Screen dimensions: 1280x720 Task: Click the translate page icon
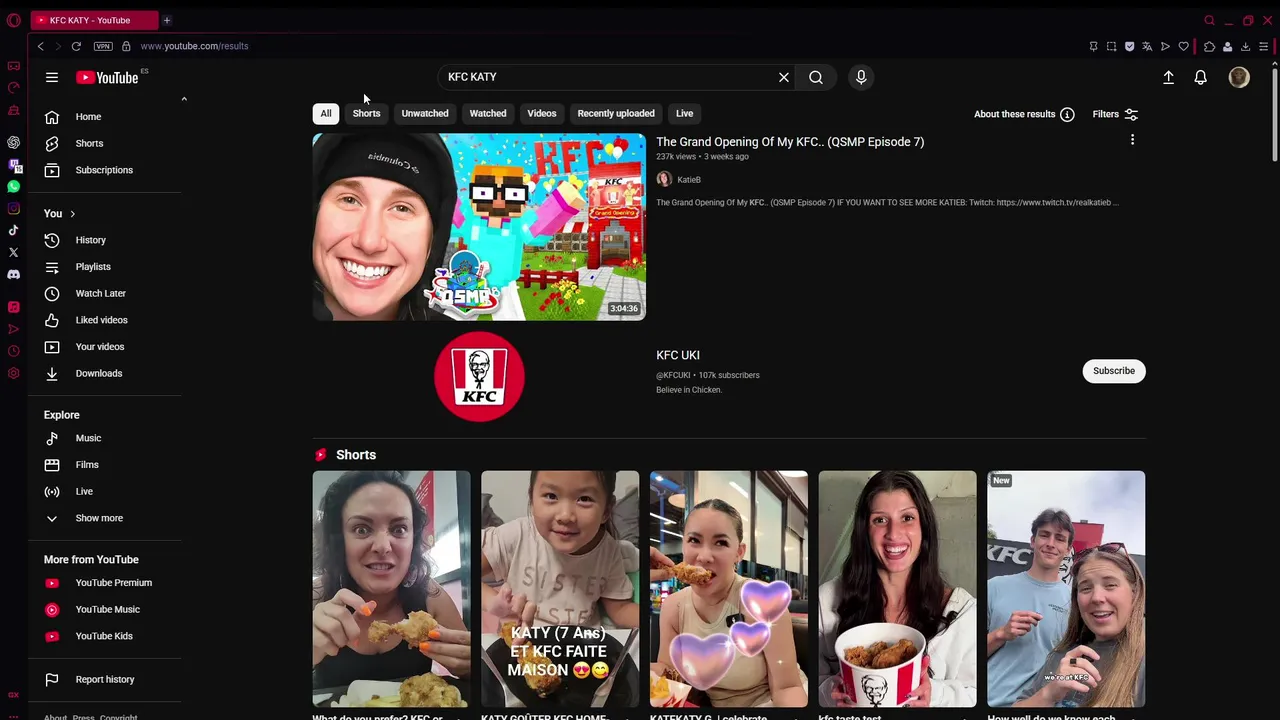pos(1147,46)
